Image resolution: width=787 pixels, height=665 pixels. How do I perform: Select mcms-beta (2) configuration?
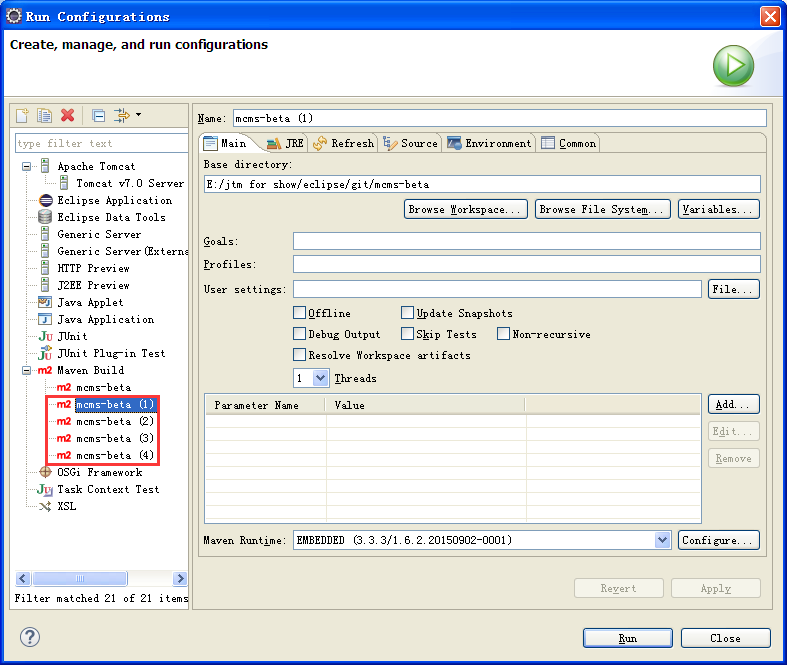coord(115,422)
